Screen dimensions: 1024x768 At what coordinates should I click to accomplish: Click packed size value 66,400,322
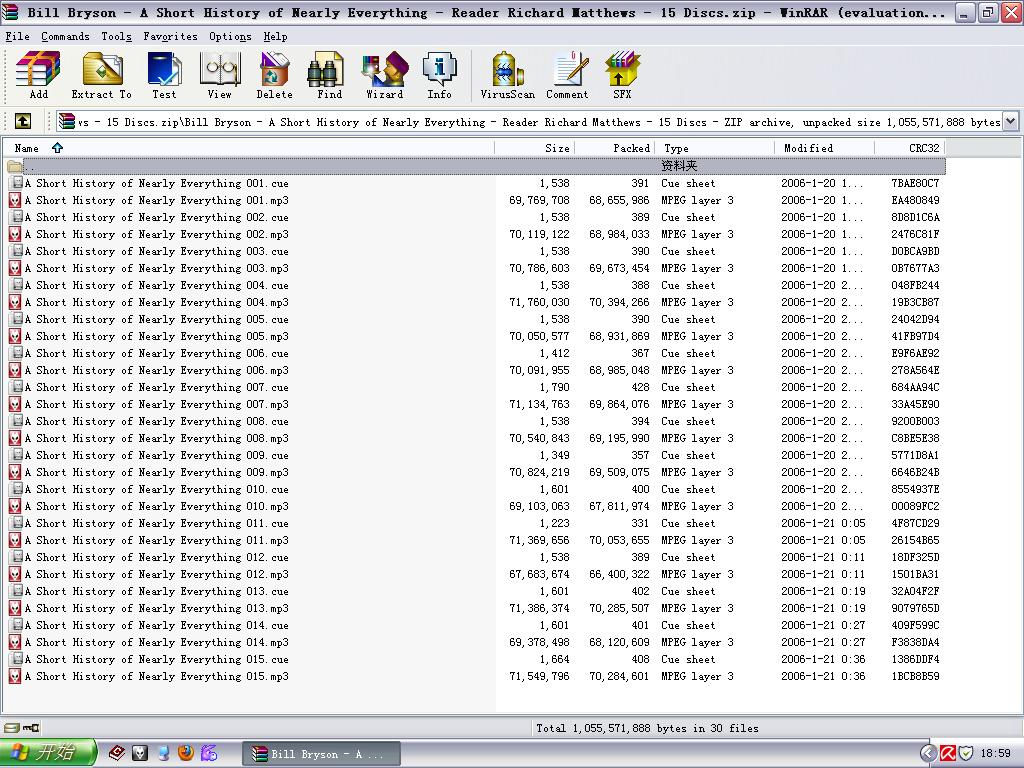point(619,574)
